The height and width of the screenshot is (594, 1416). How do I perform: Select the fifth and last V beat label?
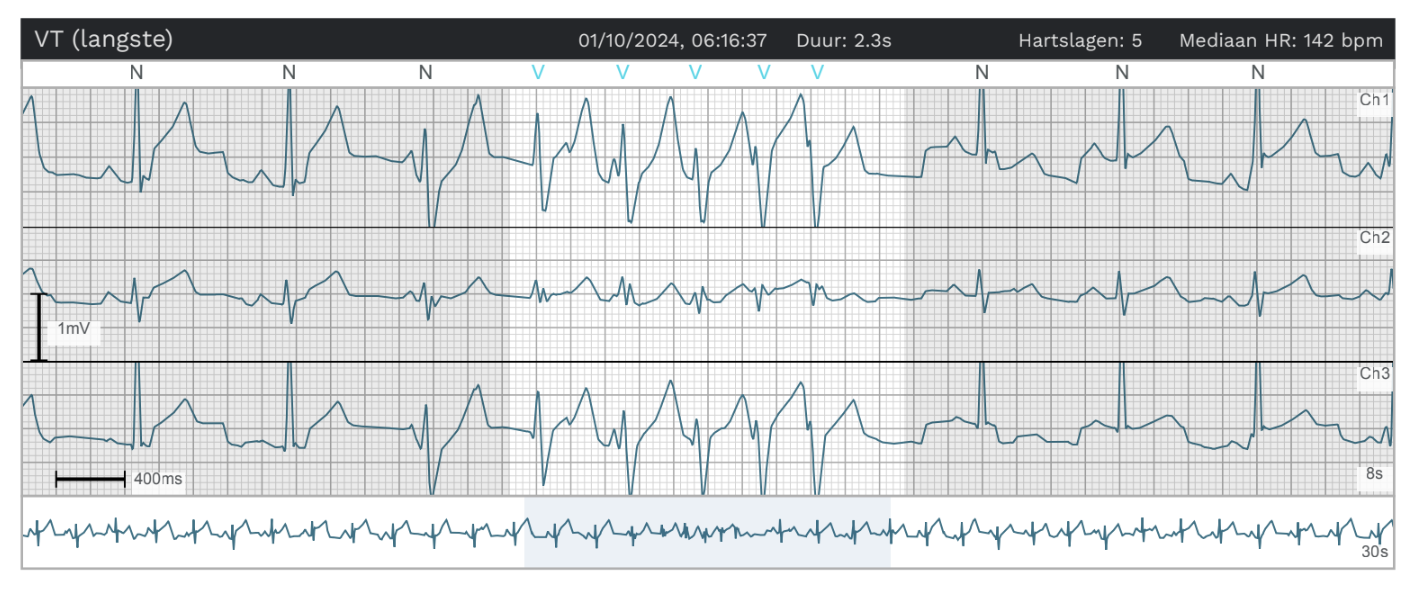(x=817, y=72)
